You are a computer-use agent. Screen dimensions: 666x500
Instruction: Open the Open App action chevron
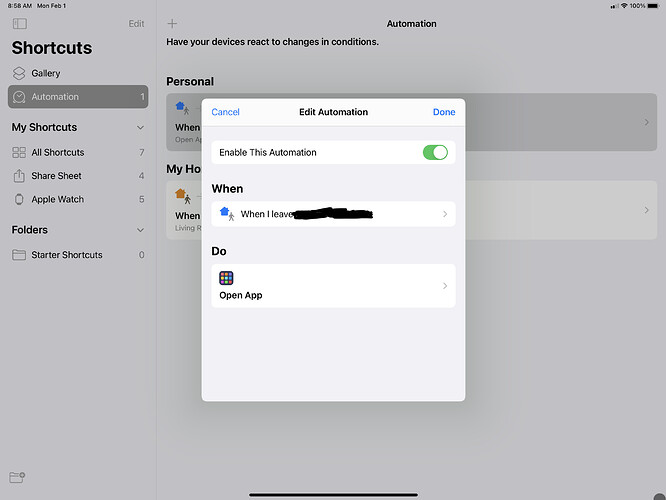pyautogui.click(x=445, y=286)
